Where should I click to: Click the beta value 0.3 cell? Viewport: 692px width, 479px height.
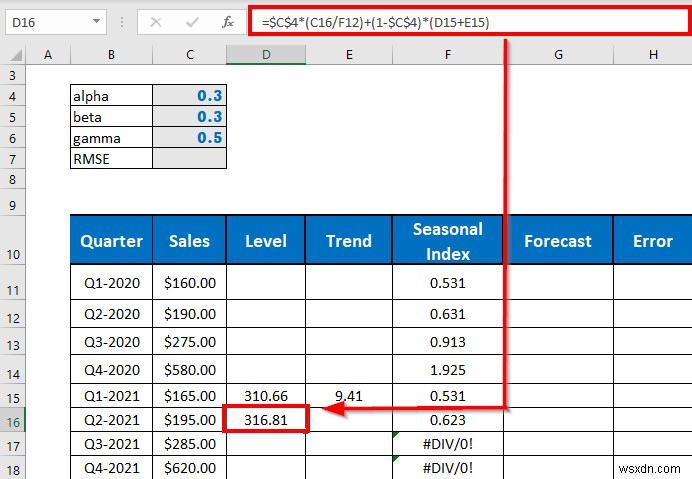pyautogui.click(x=189, y=117)
